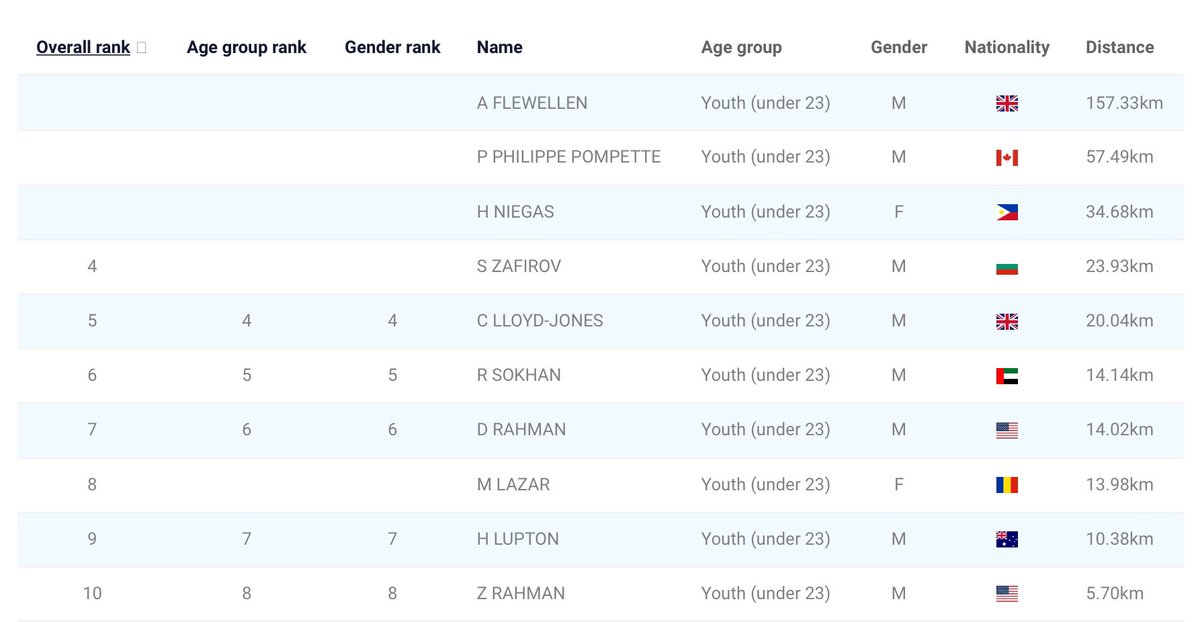Click the Distance column header
The width and height of the screenshot is (1200, 622).
(x=1119, y=47)
